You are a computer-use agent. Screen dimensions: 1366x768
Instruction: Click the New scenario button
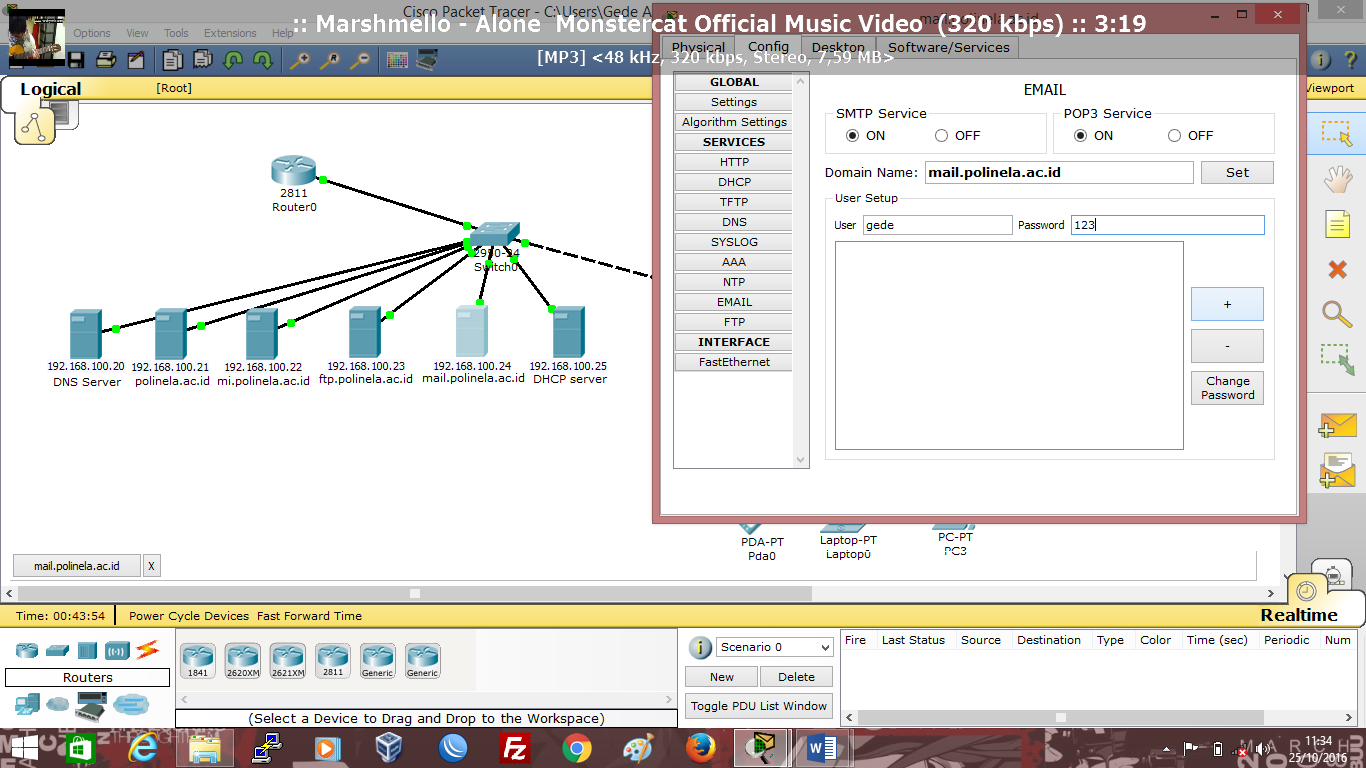point(722,677)
